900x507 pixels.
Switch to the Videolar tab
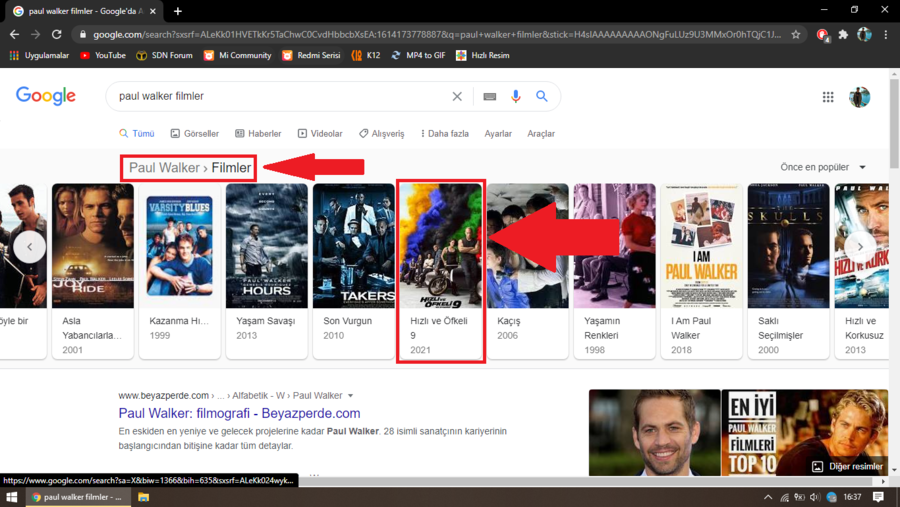point(320,133)
